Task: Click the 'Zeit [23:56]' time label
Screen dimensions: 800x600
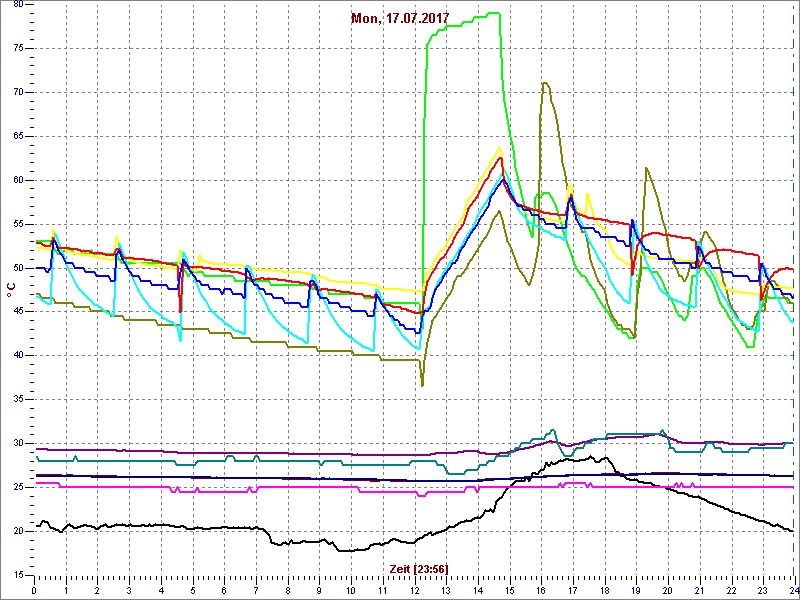Action: pyautogui.click(x=419, y=569)
